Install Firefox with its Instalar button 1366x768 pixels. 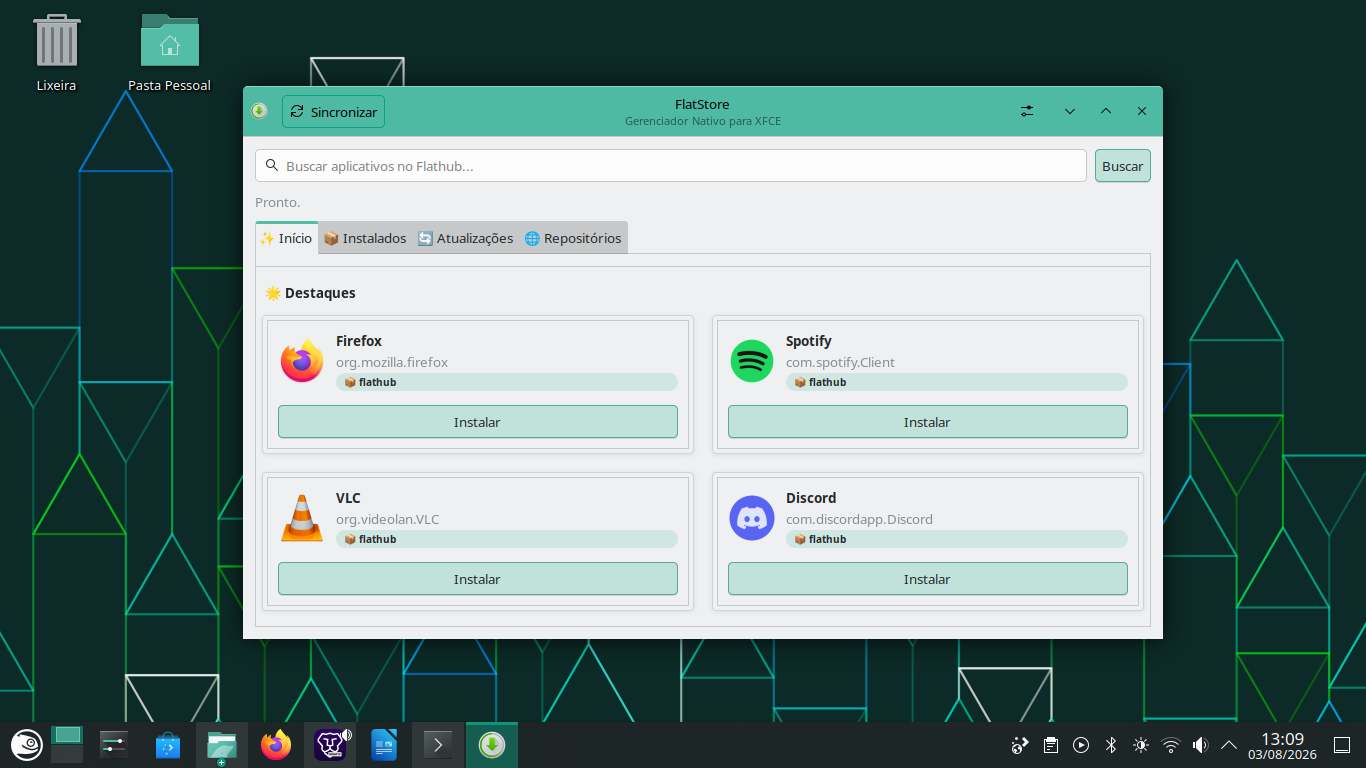[x=478, y=422]
